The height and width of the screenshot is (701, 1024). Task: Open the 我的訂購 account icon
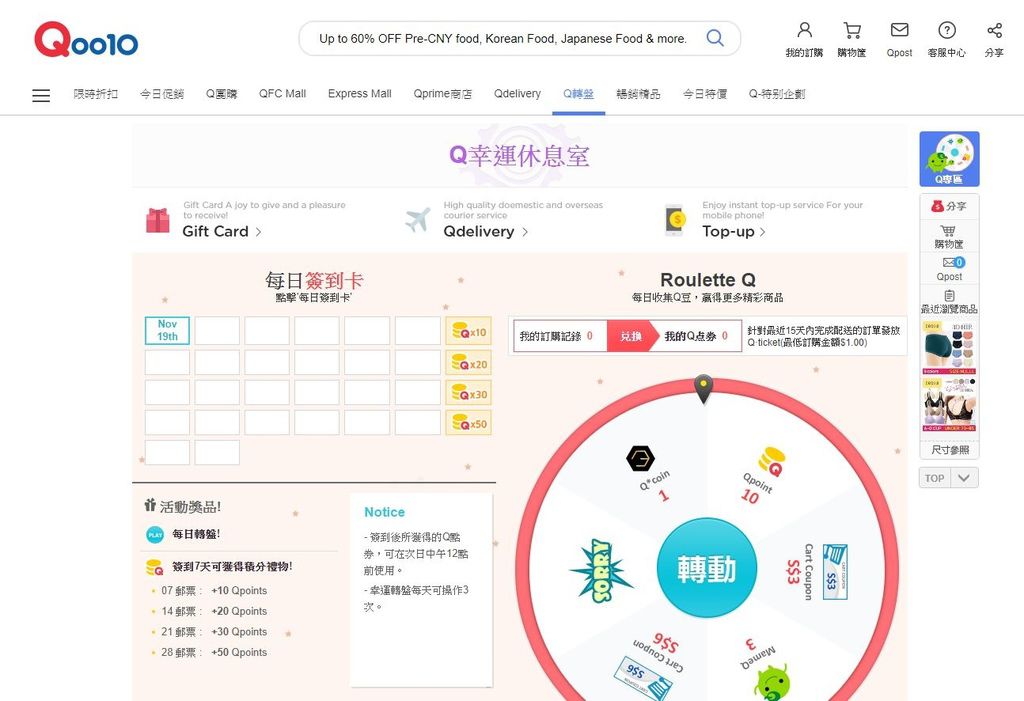(804, 30)
